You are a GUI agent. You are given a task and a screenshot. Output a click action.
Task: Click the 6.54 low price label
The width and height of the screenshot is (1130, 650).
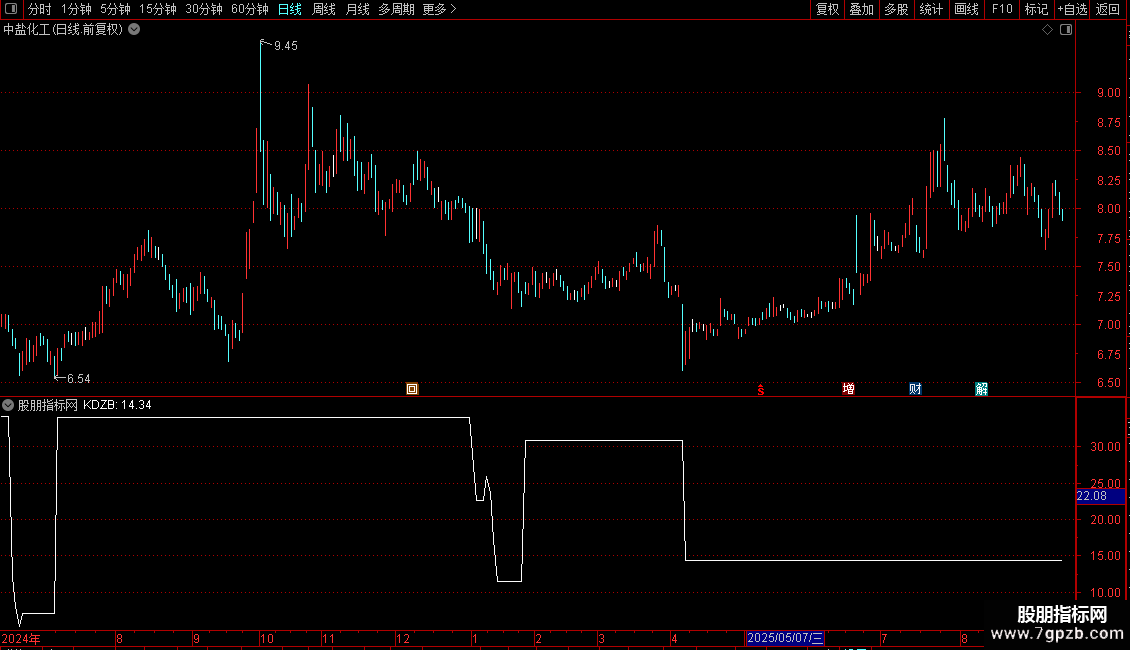[79, 378]
